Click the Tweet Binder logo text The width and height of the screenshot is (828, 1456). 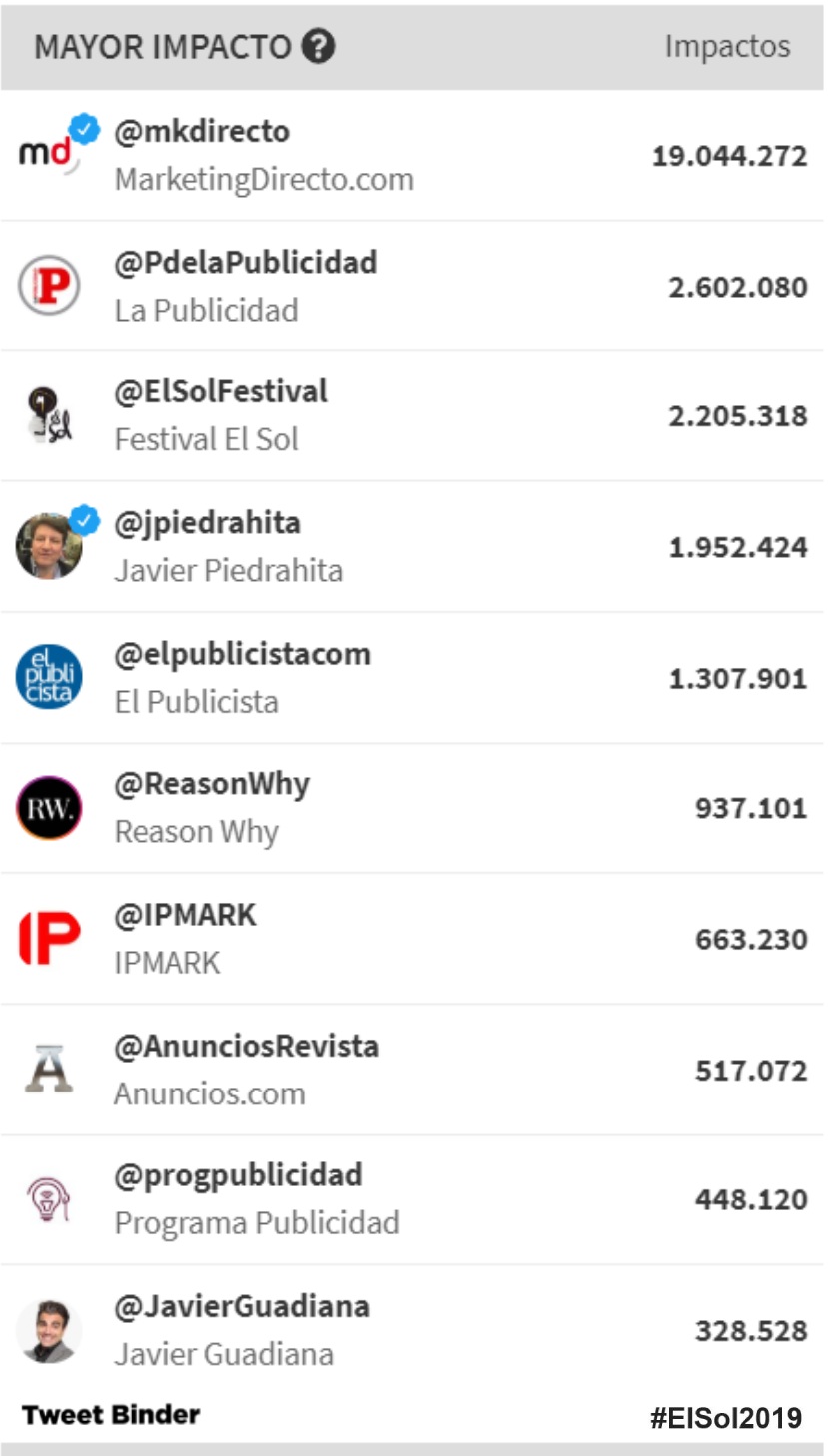(x=111, y=1414)
